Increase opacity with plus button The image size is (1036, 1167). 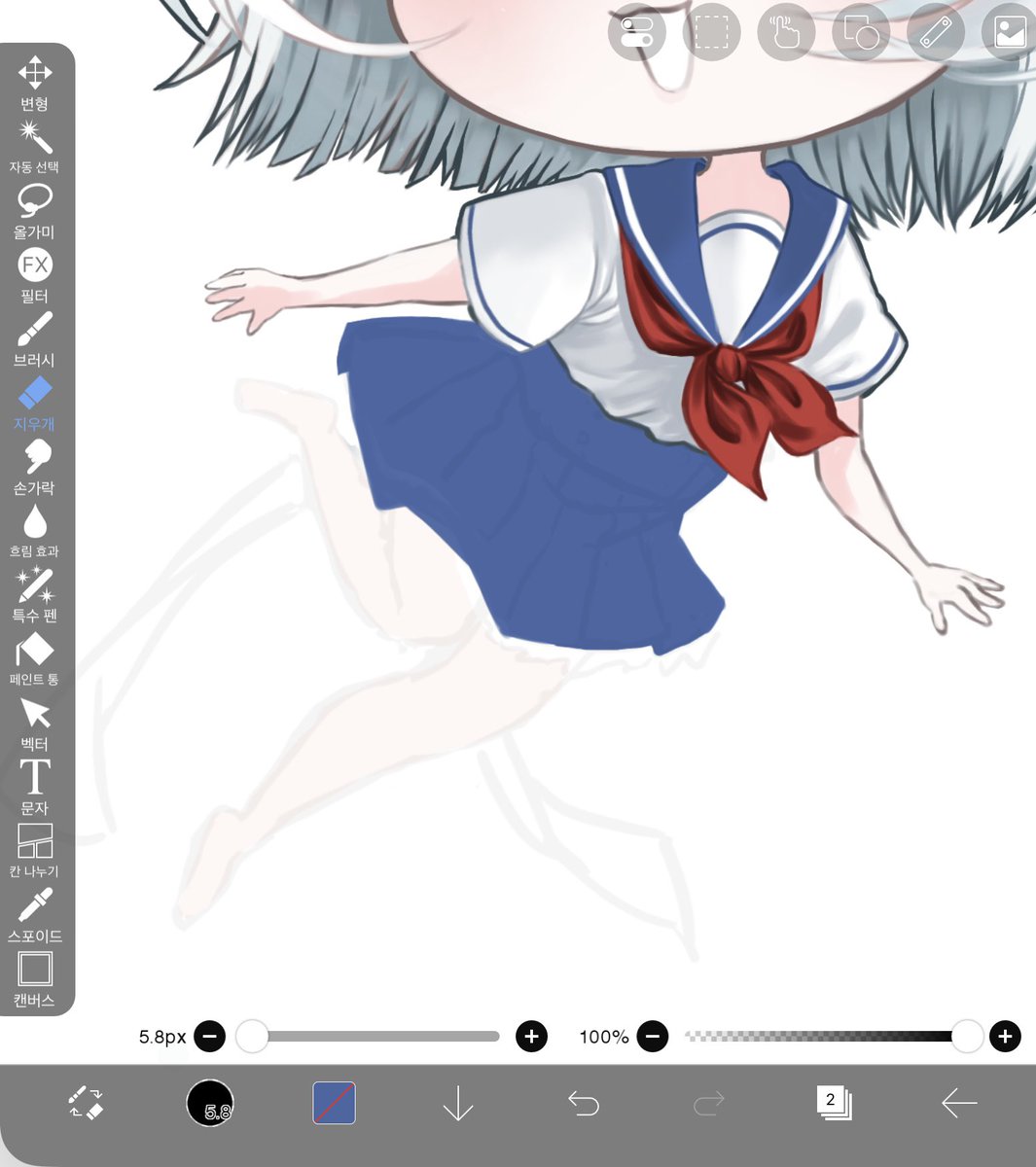point(1005,1037)
